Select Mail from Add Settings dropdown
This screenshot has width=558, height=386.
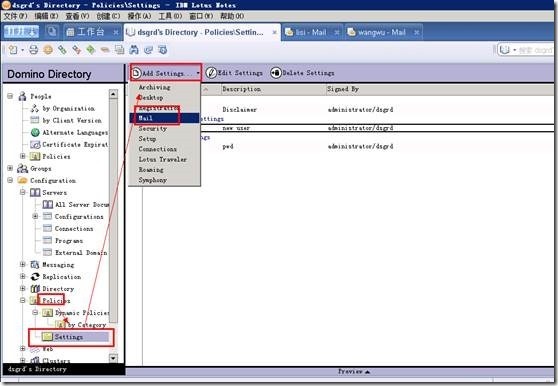(164, 118)
